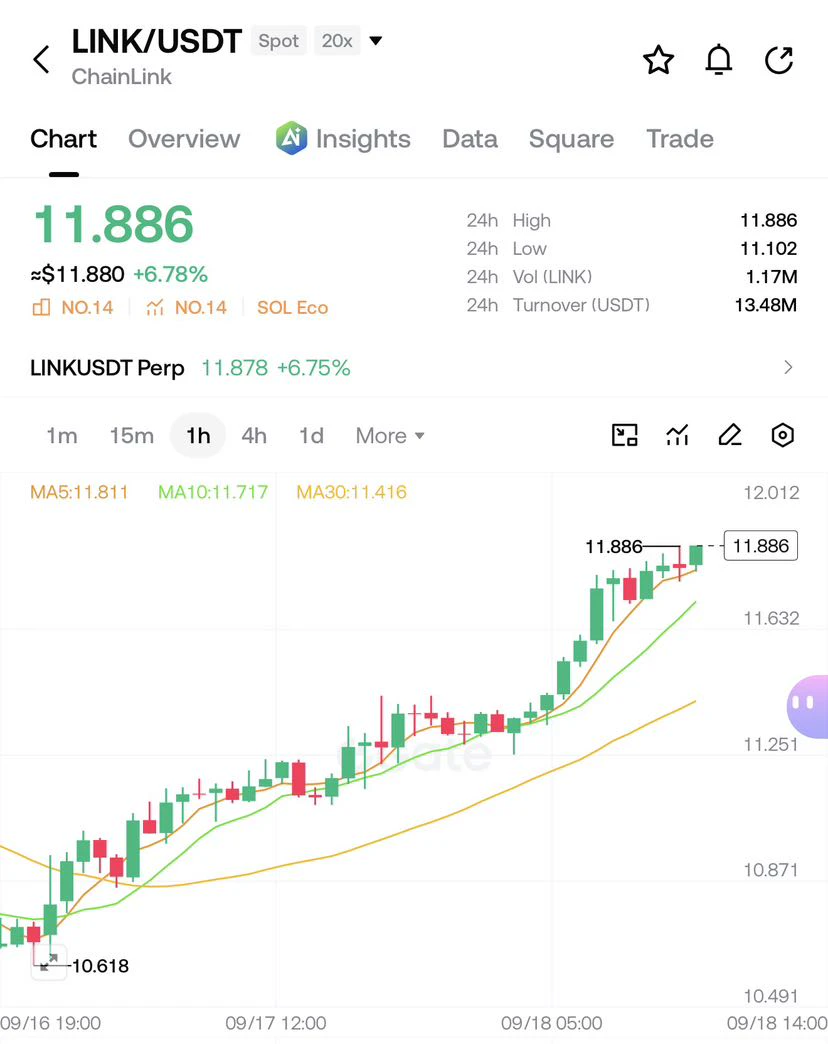Viewport: 828px width, 1044px height.
Task: Tap the current price tag 11.886 on axis
Action: 761,546
